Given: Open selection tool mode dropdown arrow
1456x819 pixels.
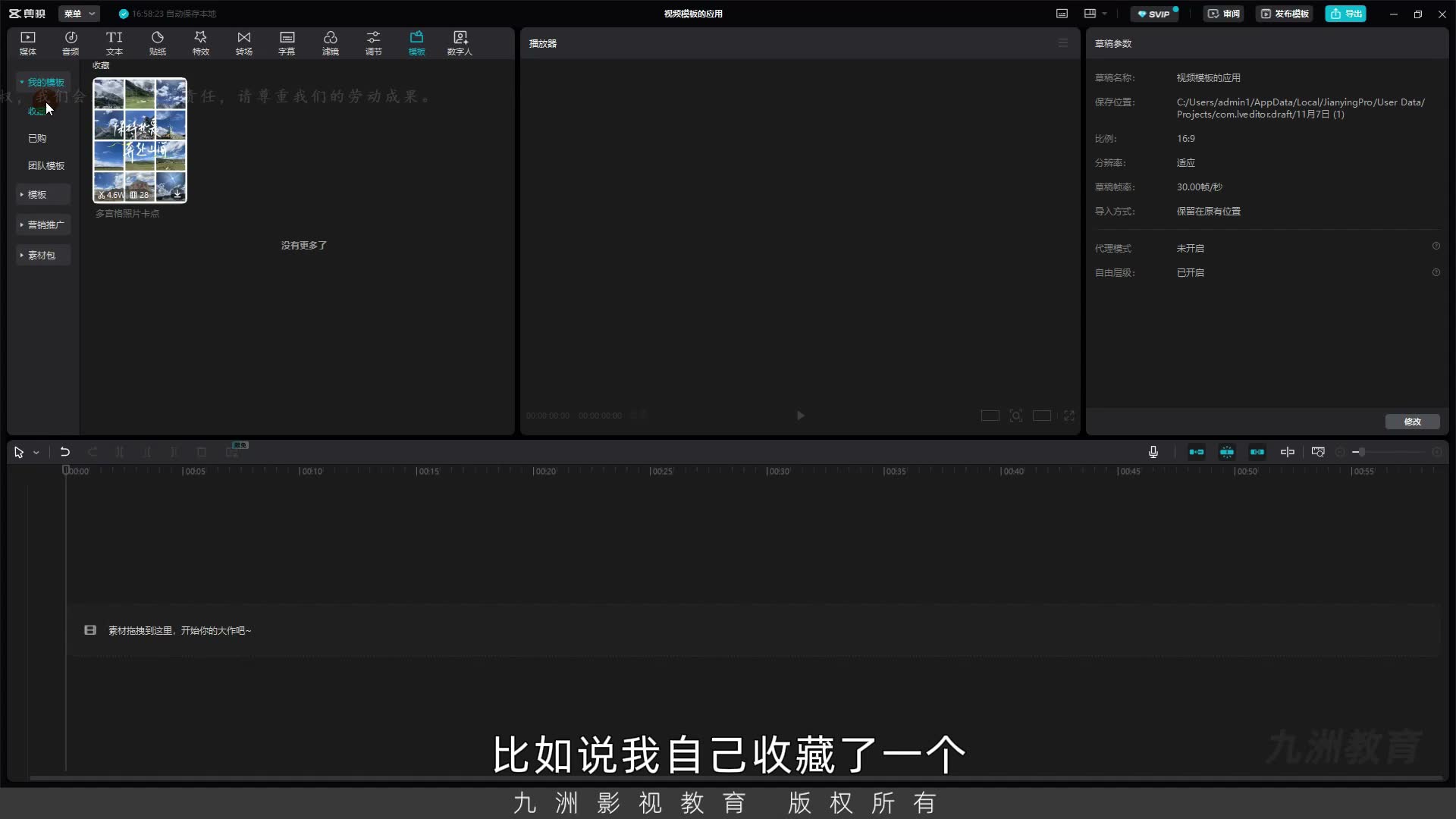Looking at the screenshot, I should click(x=36, y=453).
